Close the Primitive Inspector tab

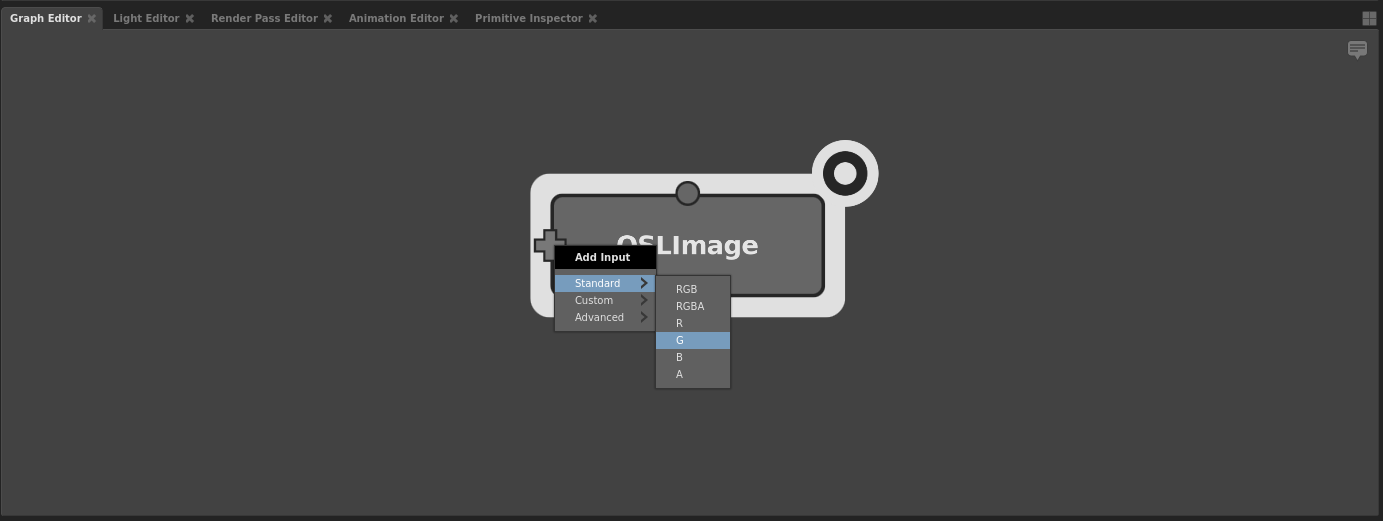592,18
